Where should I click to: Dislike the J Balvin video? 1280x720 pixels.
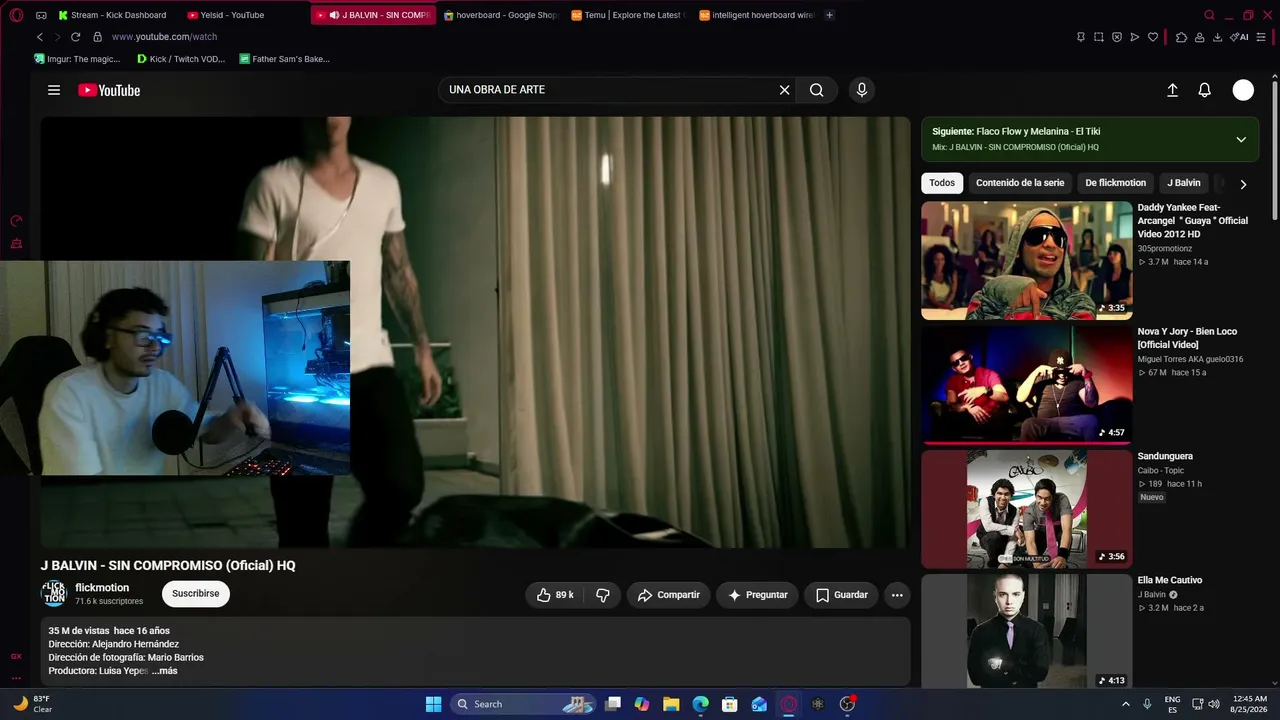click(x=602, y=595)
